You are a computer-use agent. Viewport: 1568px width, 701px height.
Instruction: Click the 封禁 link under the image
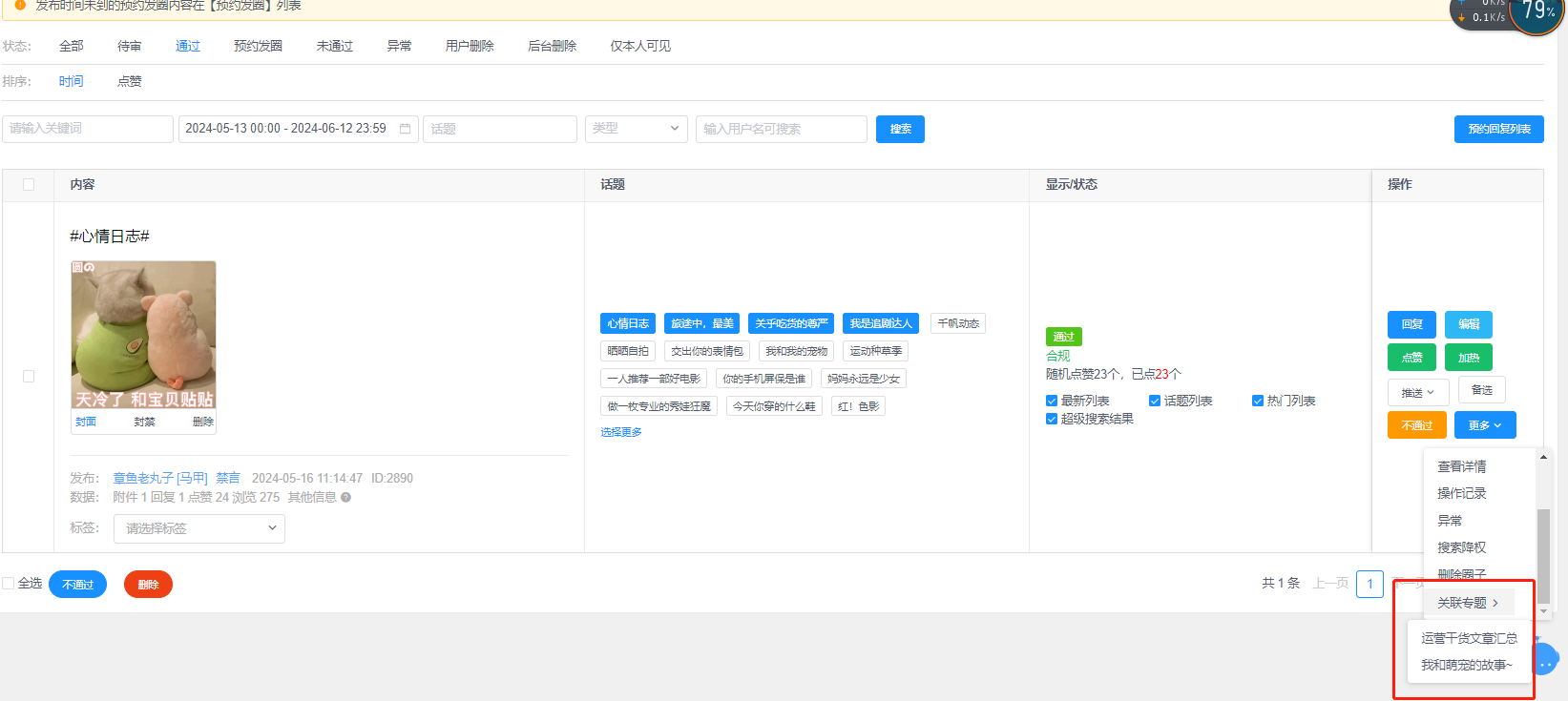[144, 422]
